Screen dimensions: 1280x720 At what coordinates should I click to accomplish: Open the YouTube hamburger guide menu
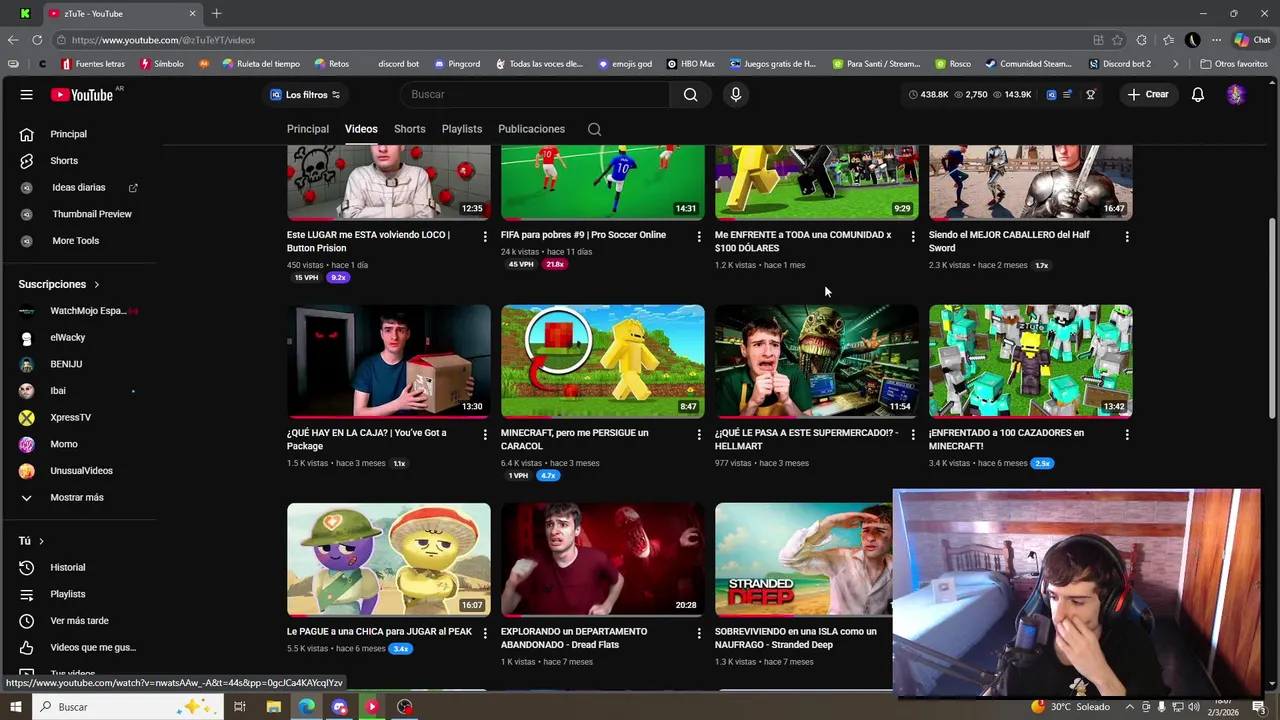[27, 95]
